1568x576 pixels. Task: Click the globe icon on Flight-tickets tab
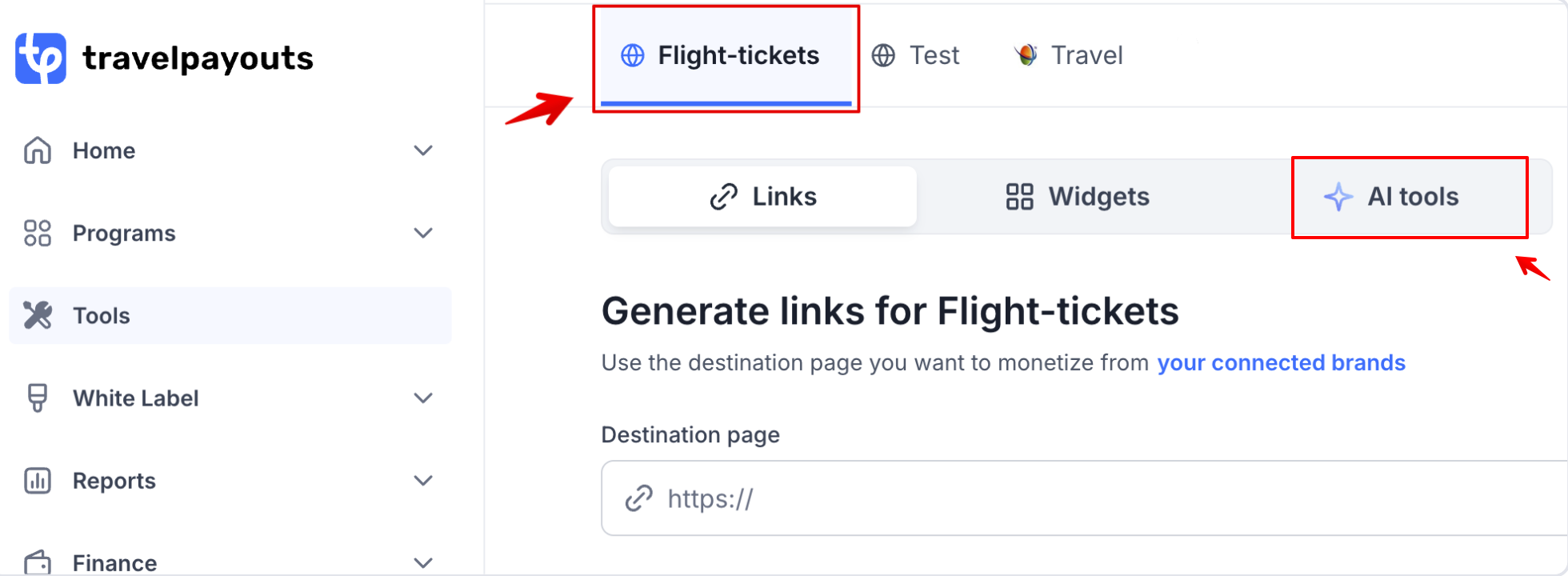pyautogui.click(x=633, y=55)
